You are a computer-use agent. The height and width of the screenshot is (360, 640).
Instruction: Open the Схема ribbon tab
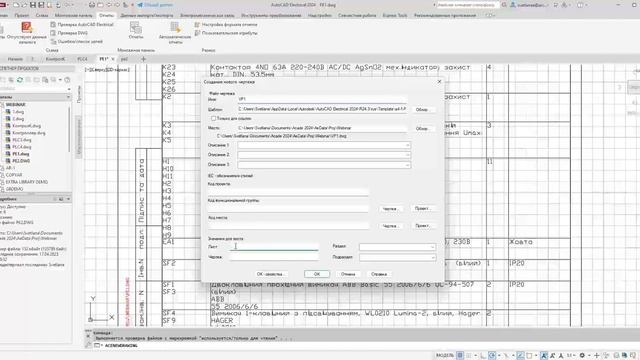pos(42,16)
